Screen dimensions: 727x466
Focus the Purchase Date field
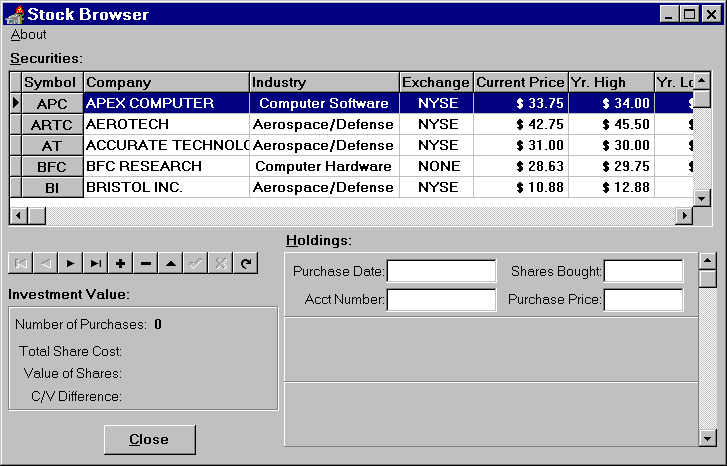(x=441, y=271)
